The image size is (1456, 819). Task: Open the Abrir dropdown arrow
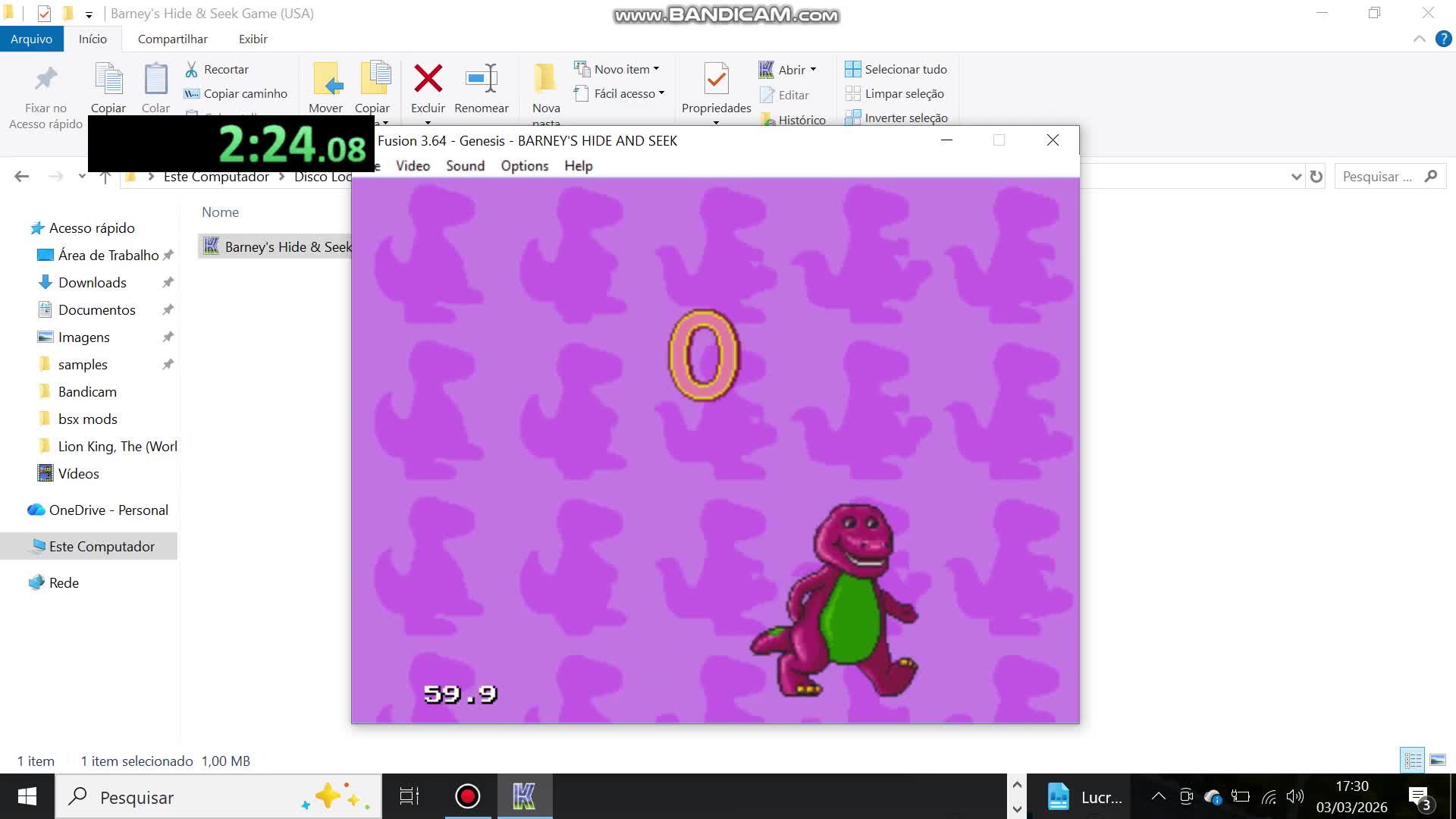pos(813,70)
